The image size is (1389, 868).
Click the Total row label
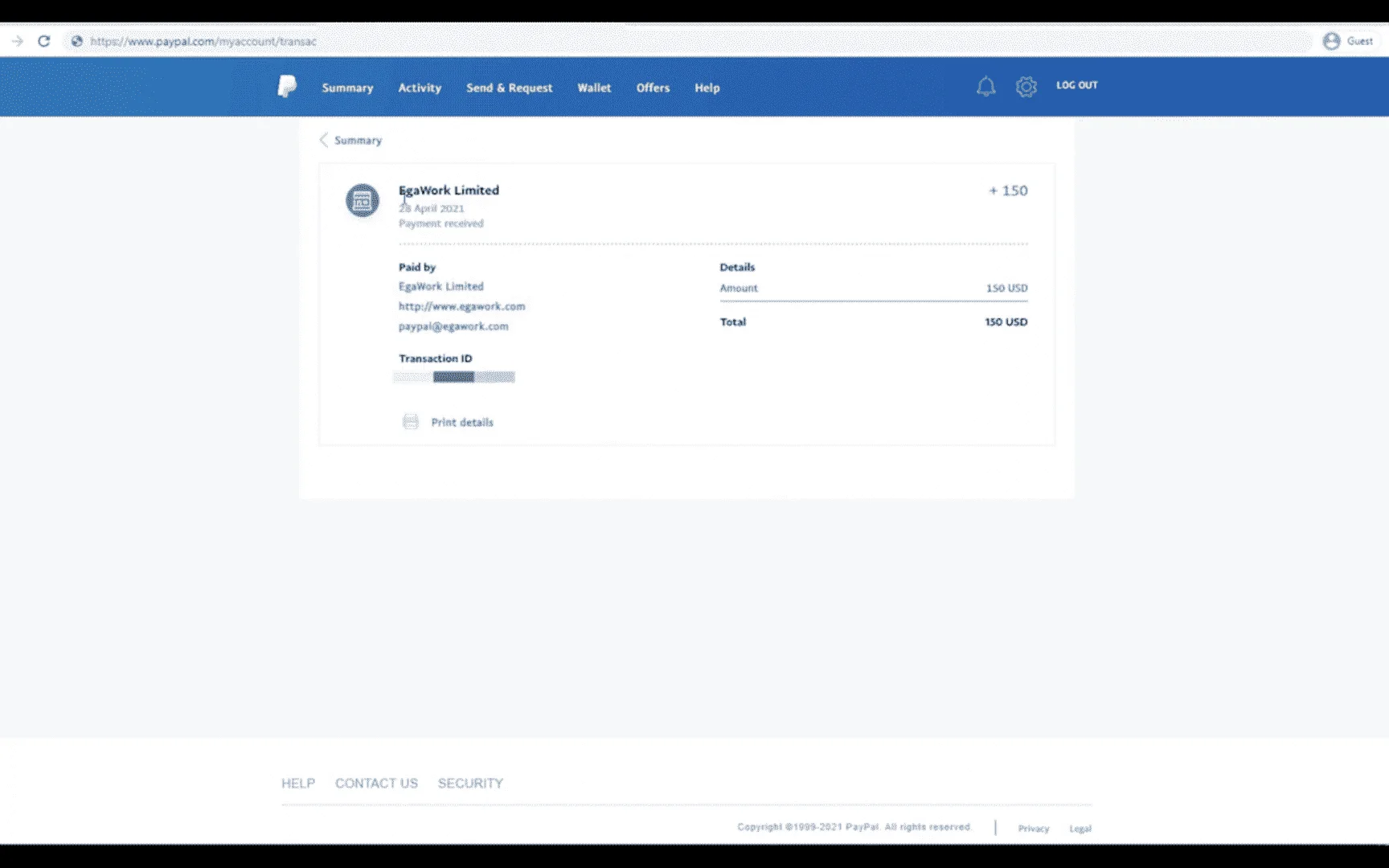tap(733, 321)
